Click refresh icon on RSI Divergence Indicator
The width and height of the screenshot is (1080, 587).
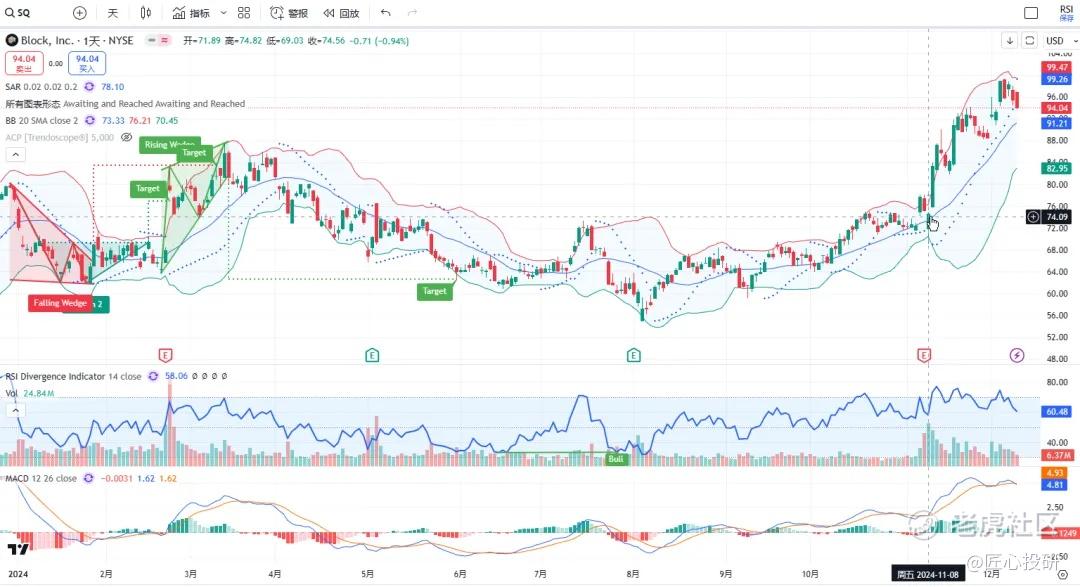pyautogui.click(x=153, y=376)
